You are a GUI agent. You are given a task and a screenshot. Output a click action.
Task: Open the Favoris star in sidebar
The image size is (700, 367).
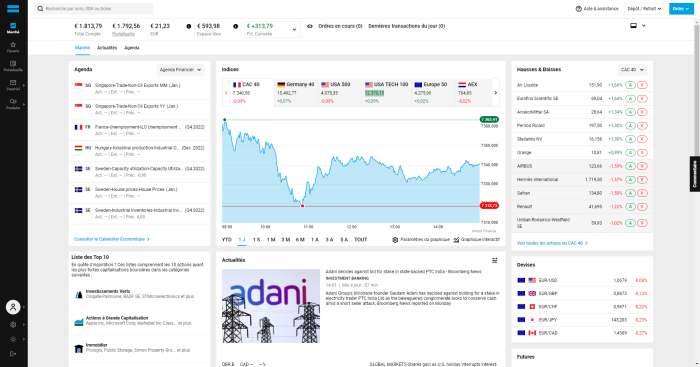[x=13, y=46]
